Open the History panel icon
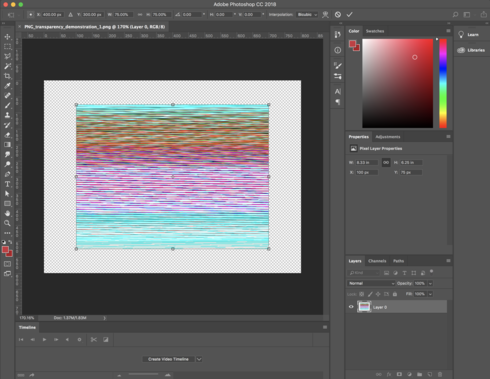 pos(338,35)
